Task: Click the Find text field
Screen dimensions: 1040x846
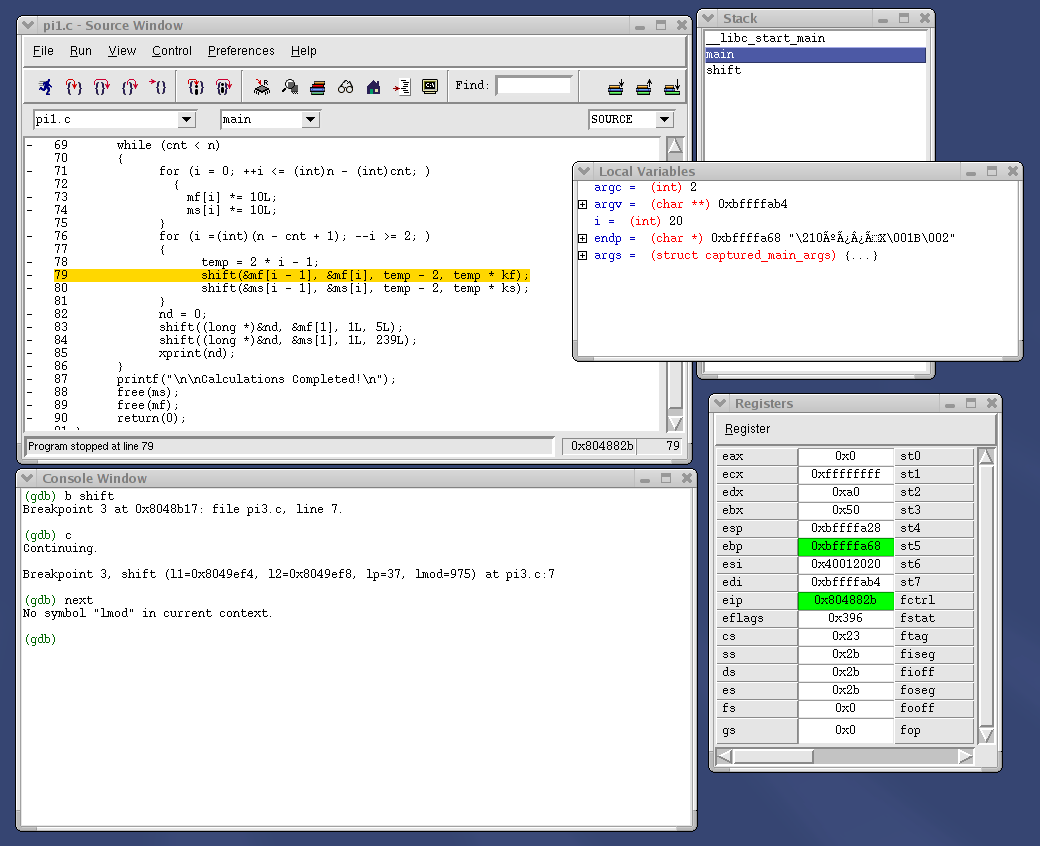Action: 533,86
